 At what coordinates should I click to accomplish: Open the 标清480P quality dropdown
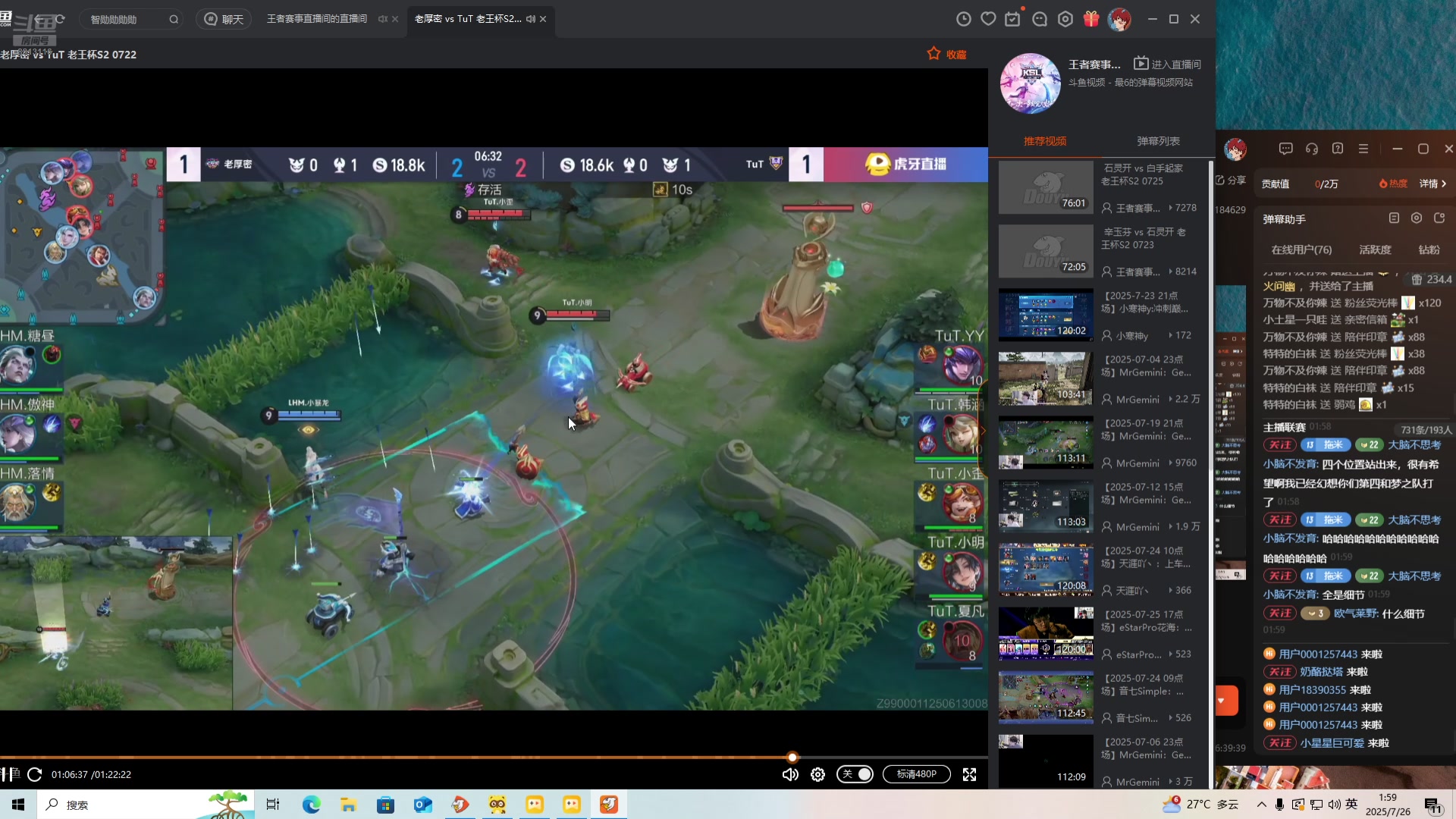click(x=916, y=774)
